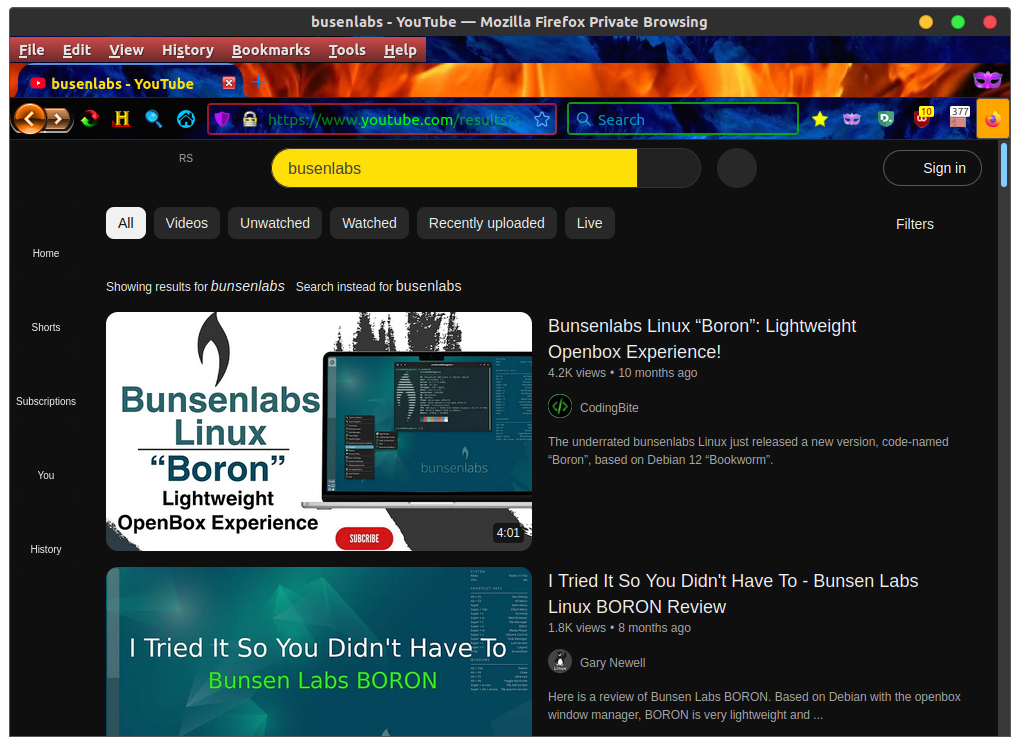Open bookmarks with the yellow star icon

820,119
